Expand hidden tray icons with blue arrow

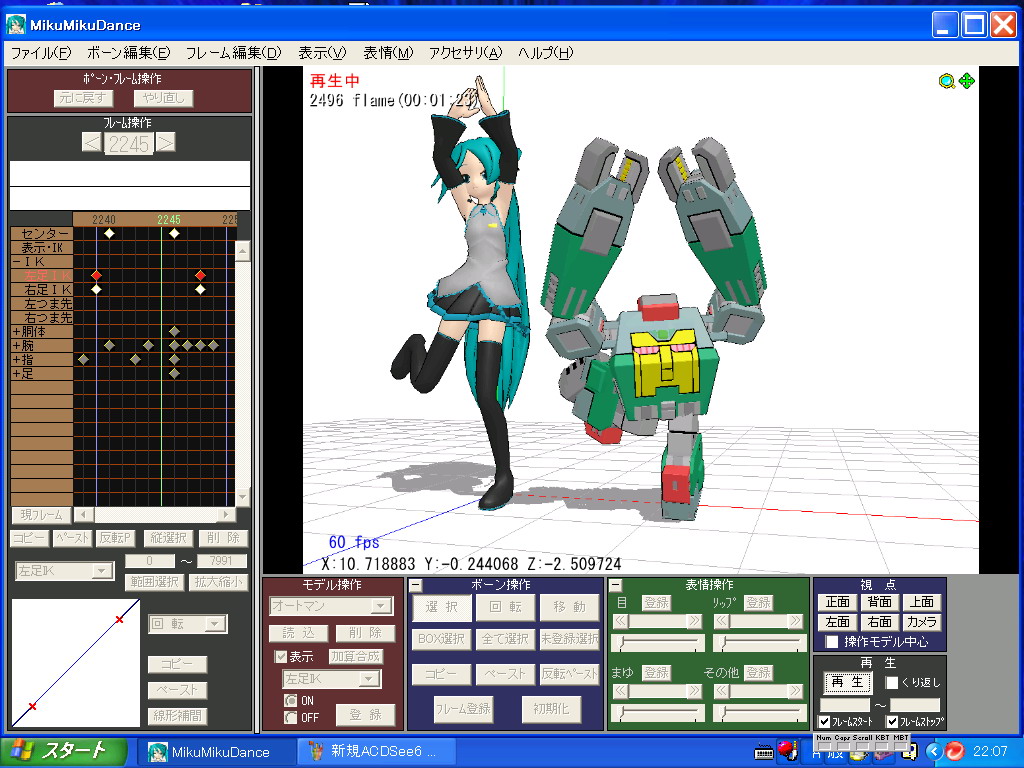click(934, 752)
